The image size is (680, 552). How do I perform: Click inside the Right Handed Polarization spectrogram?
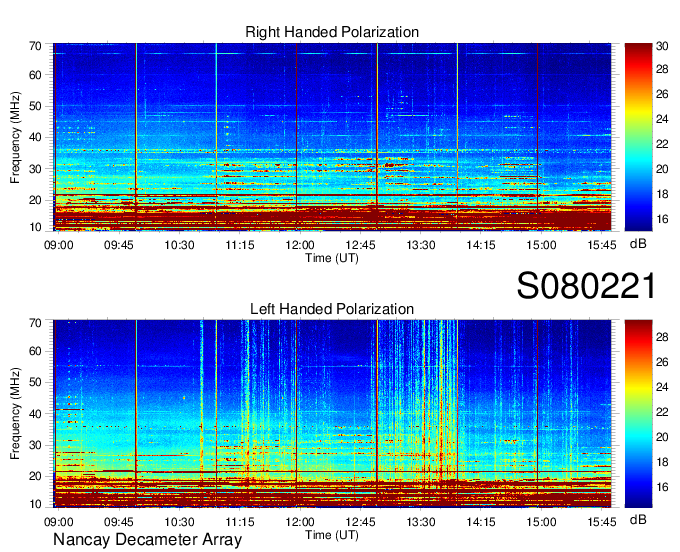332,137
